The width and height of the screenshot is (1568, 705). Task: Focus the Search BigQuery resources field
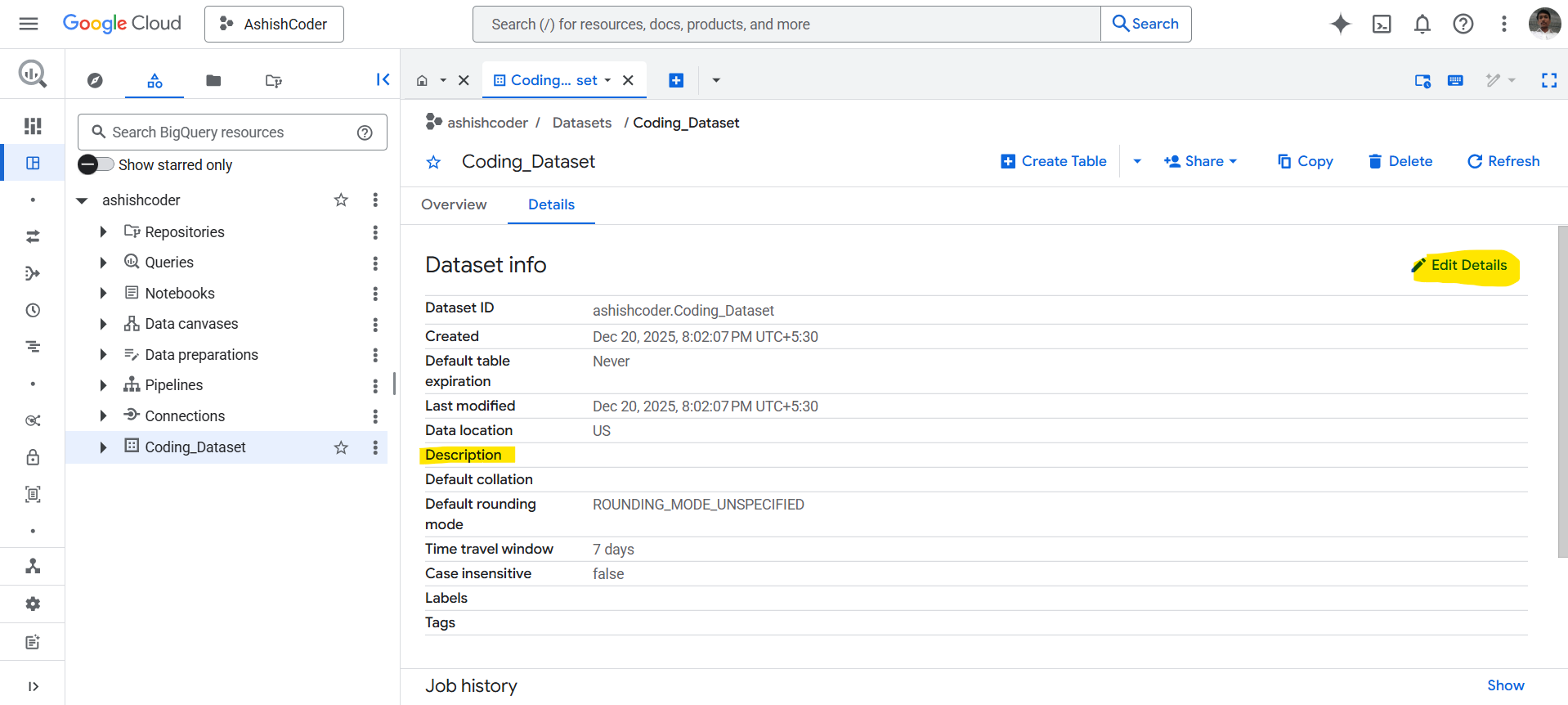(232, 132)
